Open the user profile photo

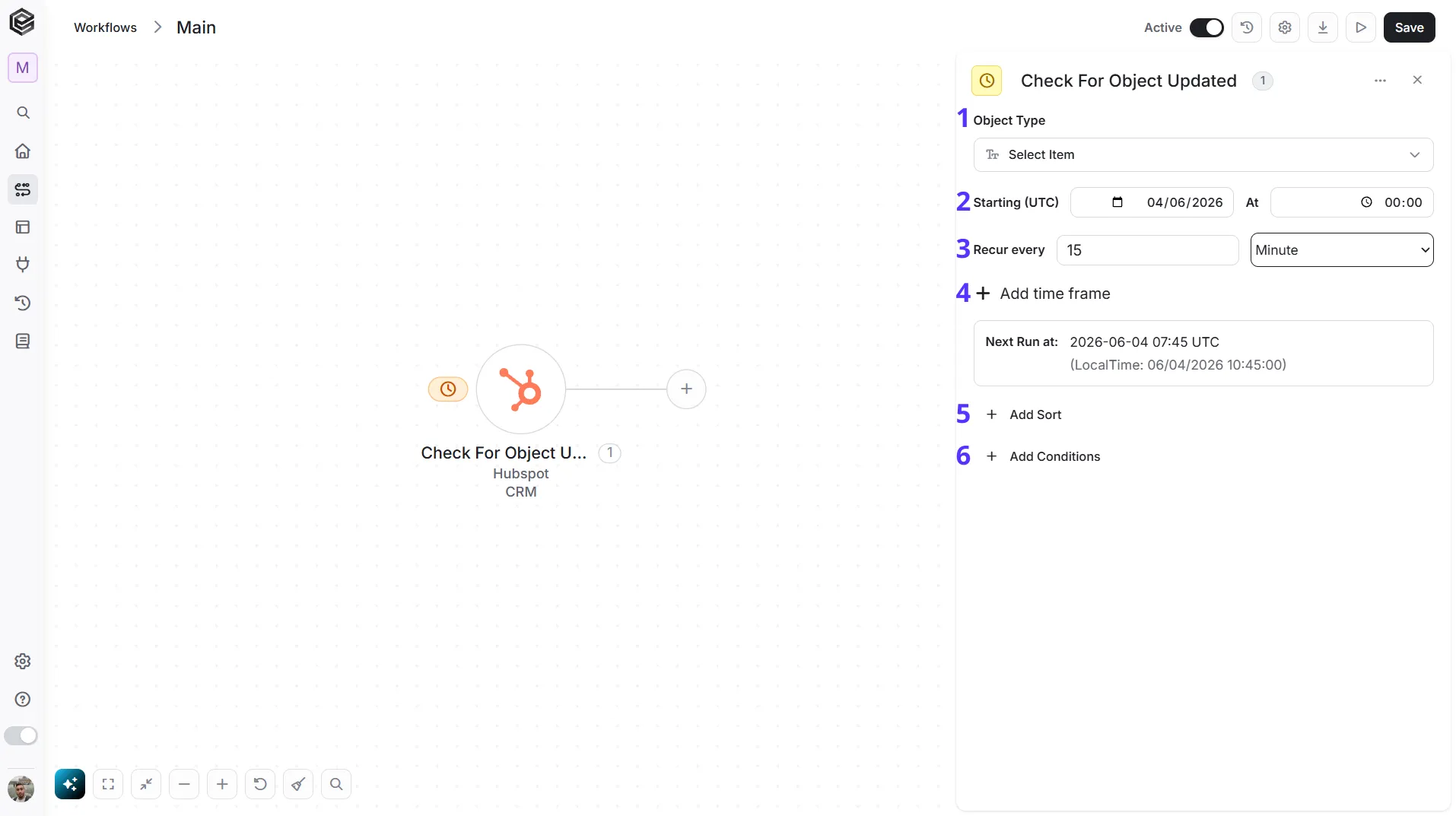(x=21, y=789)
